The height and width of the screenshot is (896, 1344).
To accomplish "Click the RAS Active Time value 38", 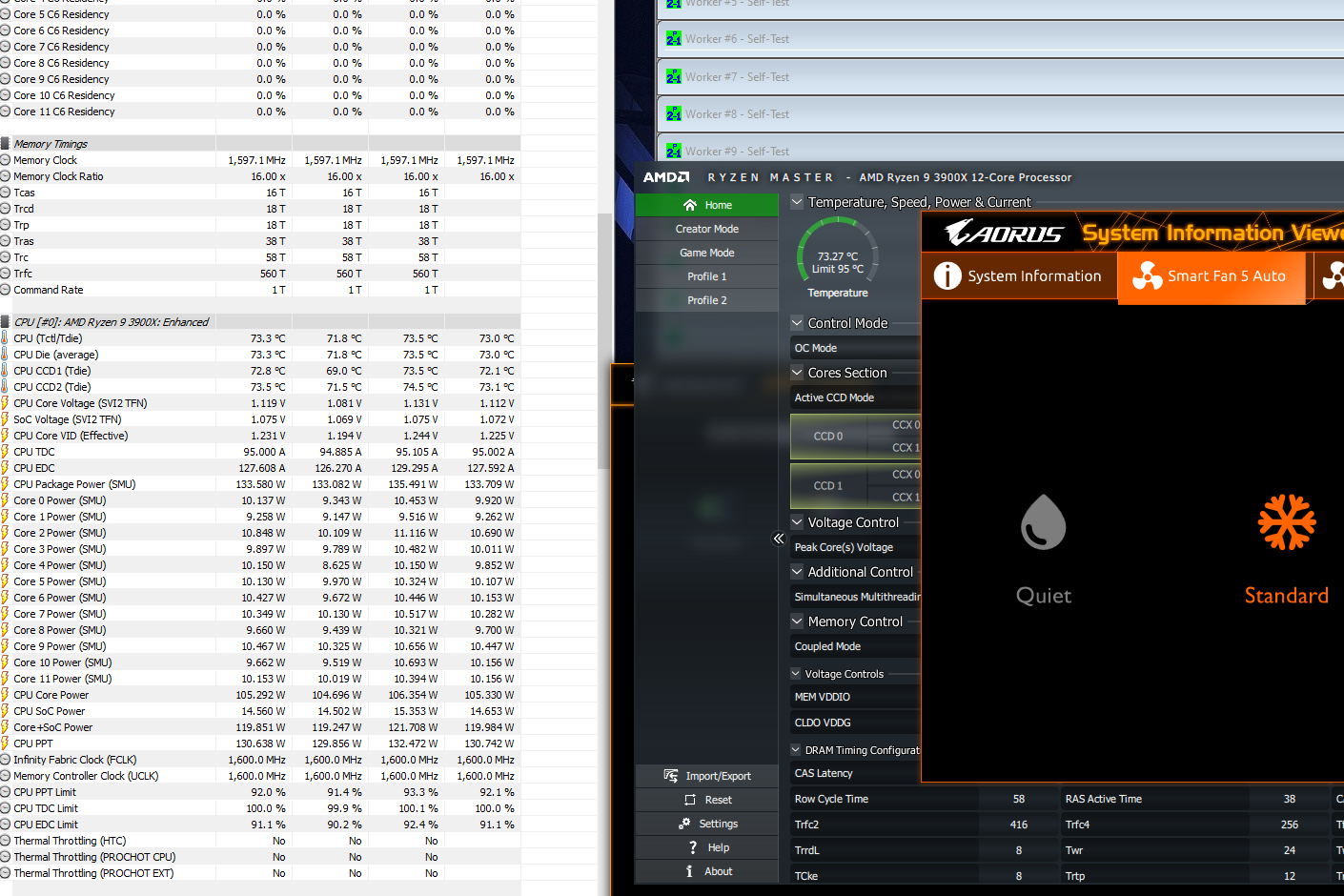I will click(x=1290, y=799).
